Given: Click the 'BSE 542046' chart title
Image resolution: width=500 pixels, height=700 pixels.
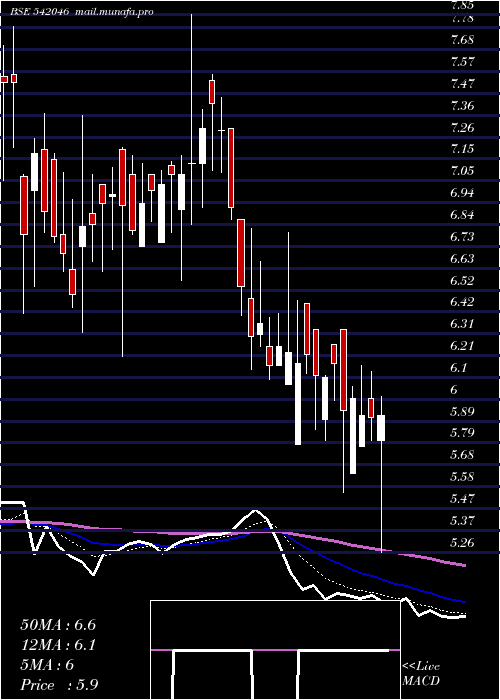Looking at the screenshot, I should pyautogui.click(x=39, y=12).
